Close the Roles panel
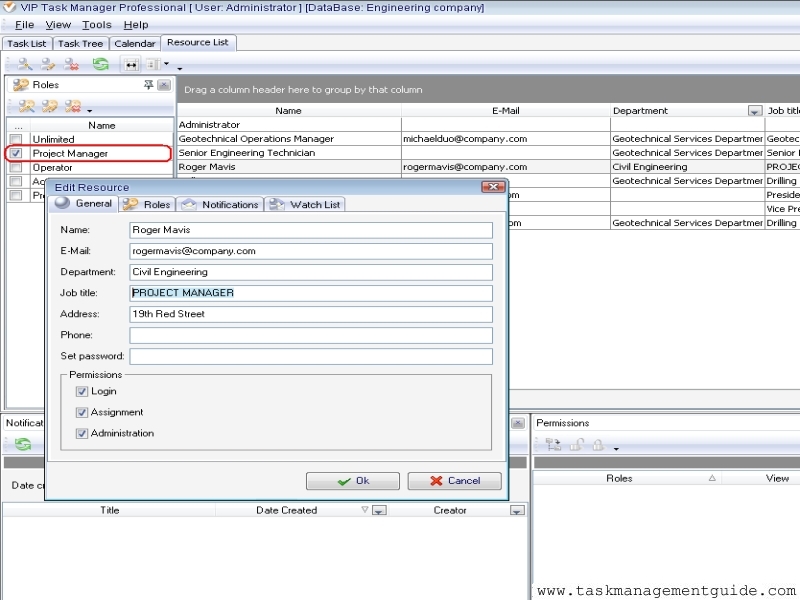This screenshot has height=600, width=800. [164, 85]
